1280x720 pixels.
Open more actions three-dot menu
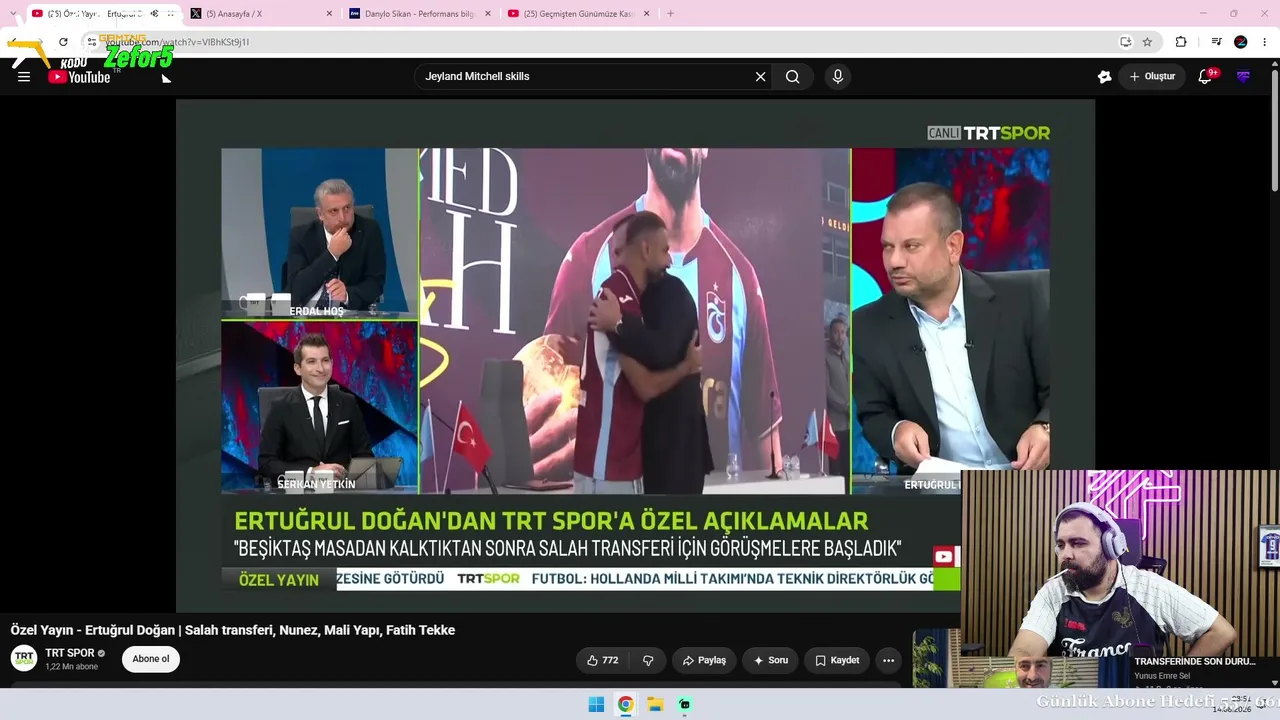(888, 660)
